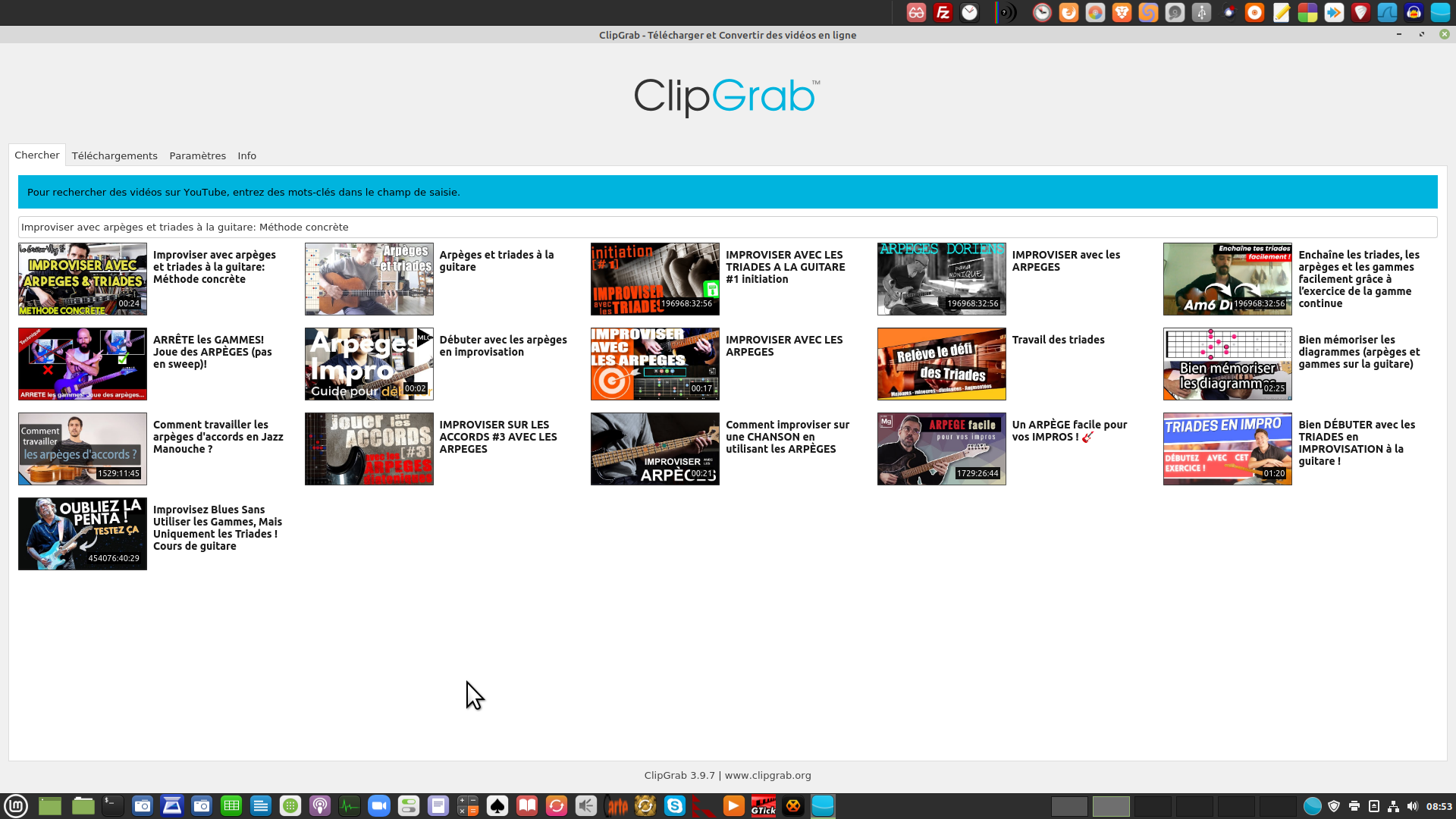
Task: Launch the terminal from the taskbar
Action: (x=112, y=805)
